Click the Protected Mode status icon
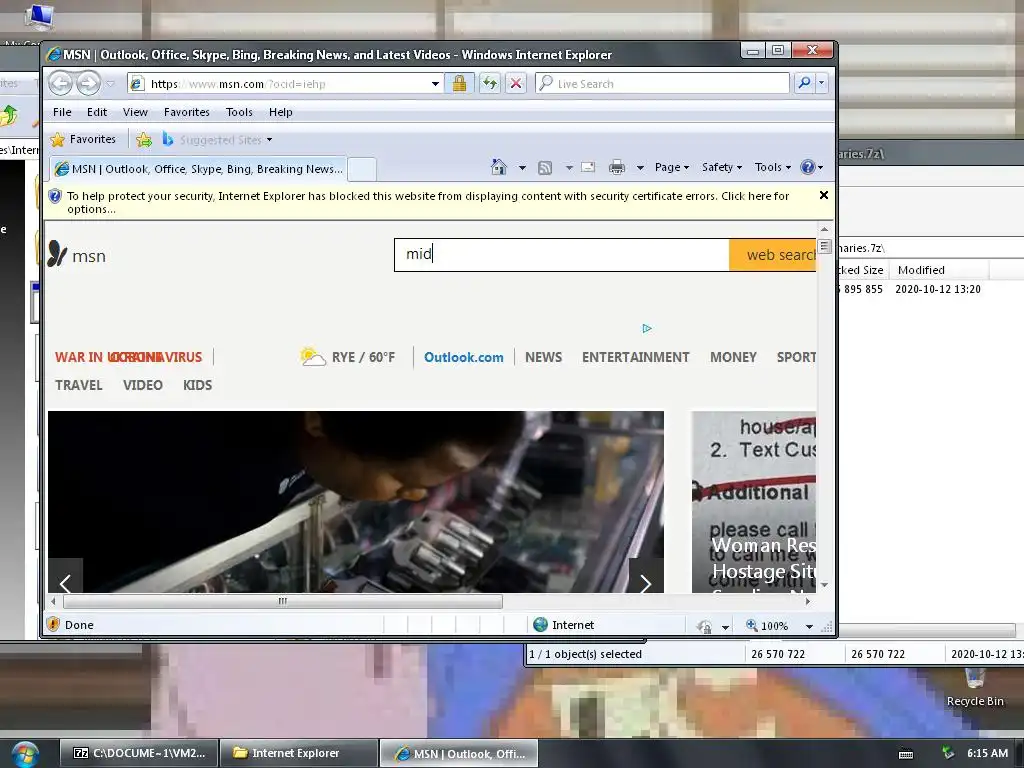This screenshot has width=1024, height=768. pyautogui.click(x=704, y=626)
